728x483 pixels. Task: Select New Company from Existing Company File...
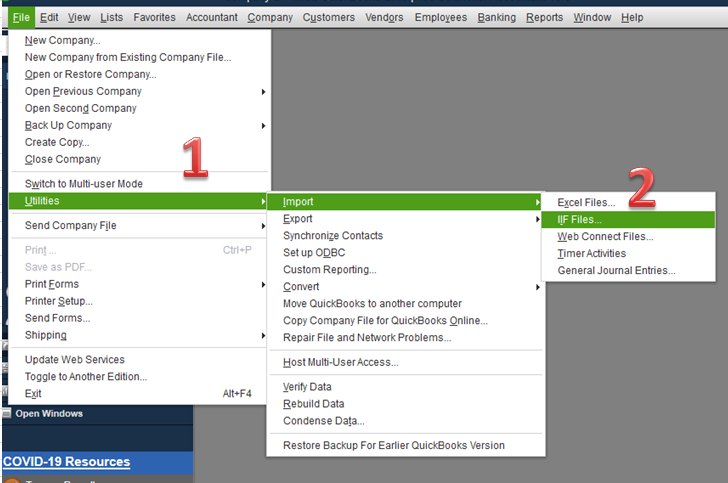click(x=139, y=57)
